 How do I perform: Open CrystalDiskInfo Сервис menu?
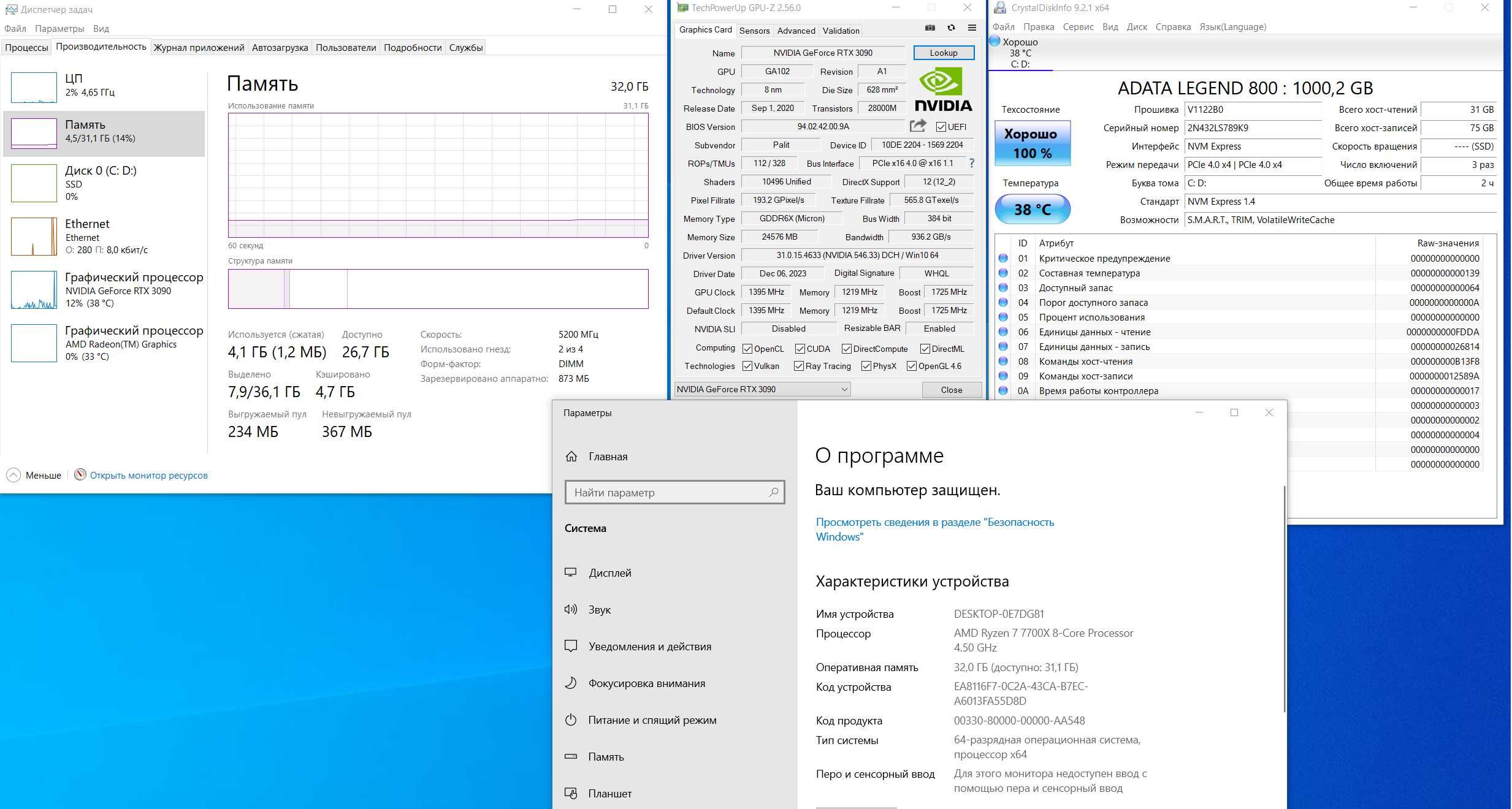tap(1079, 27)
